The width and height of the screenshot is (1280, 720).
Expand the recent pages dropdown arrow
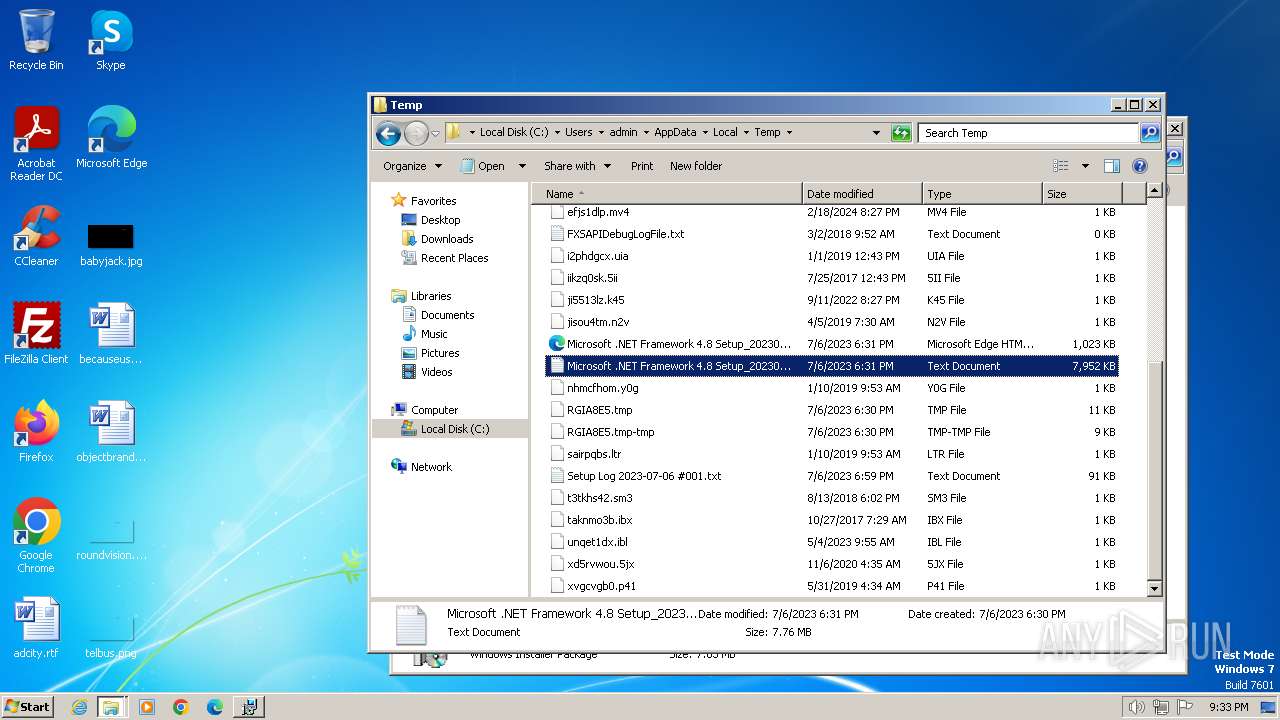(x=435, y=133)
